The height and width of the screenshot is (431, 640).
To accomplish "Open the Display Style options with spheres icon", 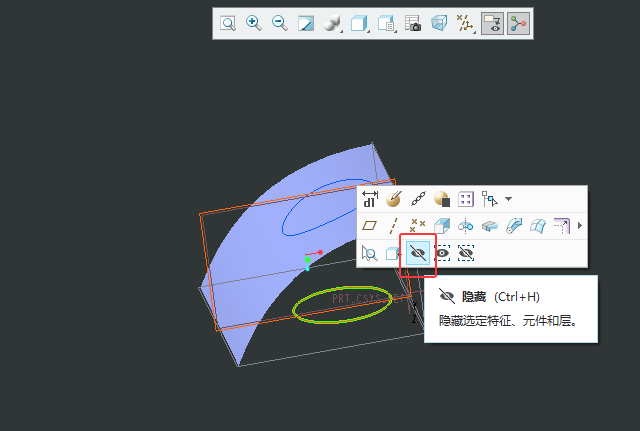I will tap(332, 23).
